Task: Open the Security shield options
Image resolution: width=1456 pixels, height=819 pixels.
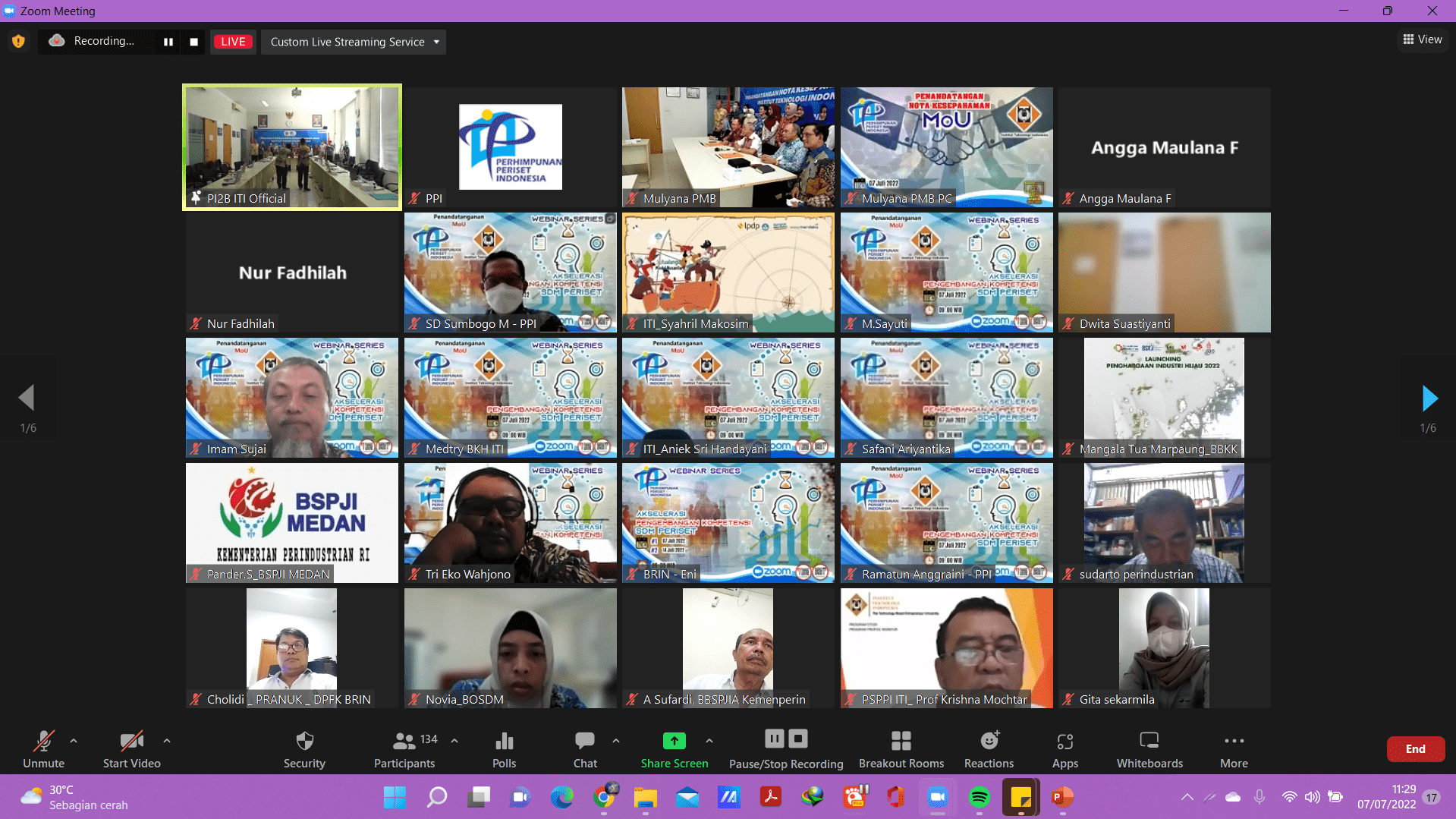Action: (x=304, y=748)
